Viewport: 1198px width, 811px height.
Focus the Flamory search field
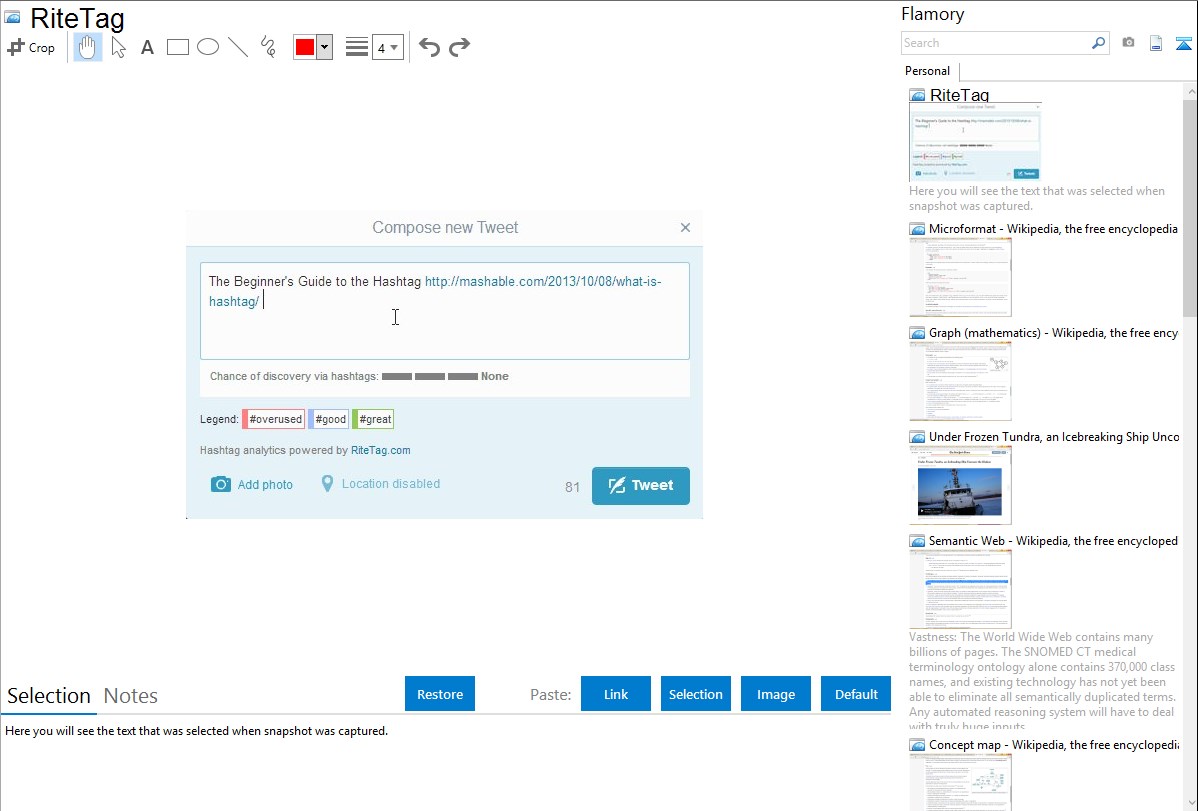[996, 43]
